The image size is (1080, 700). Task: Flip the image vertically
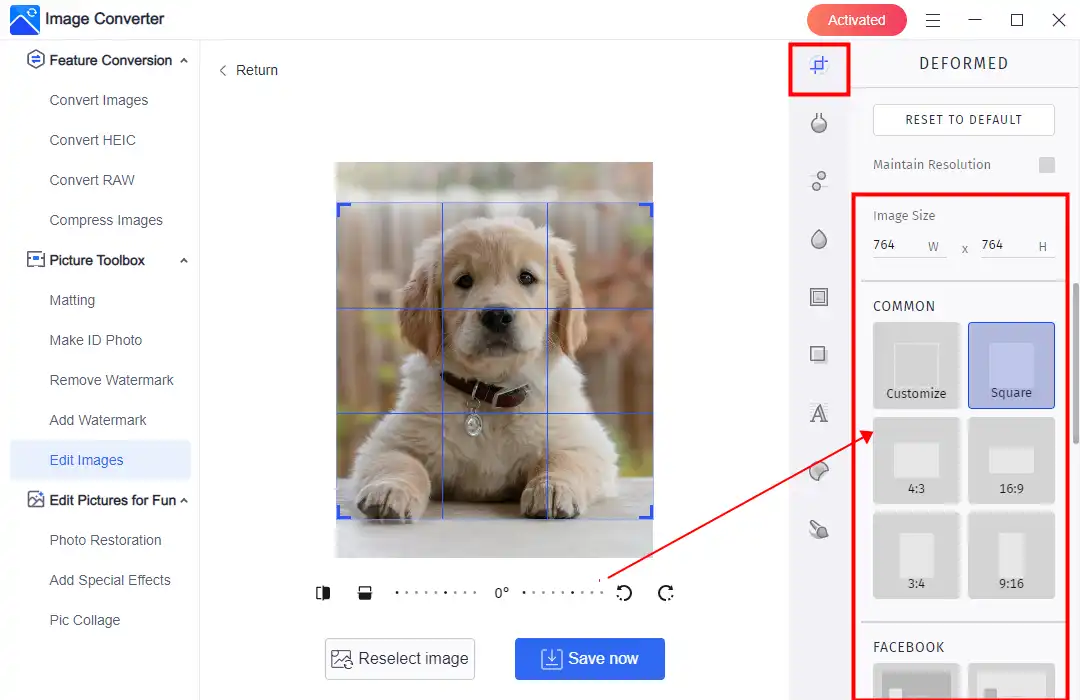[x=365, y=593]
